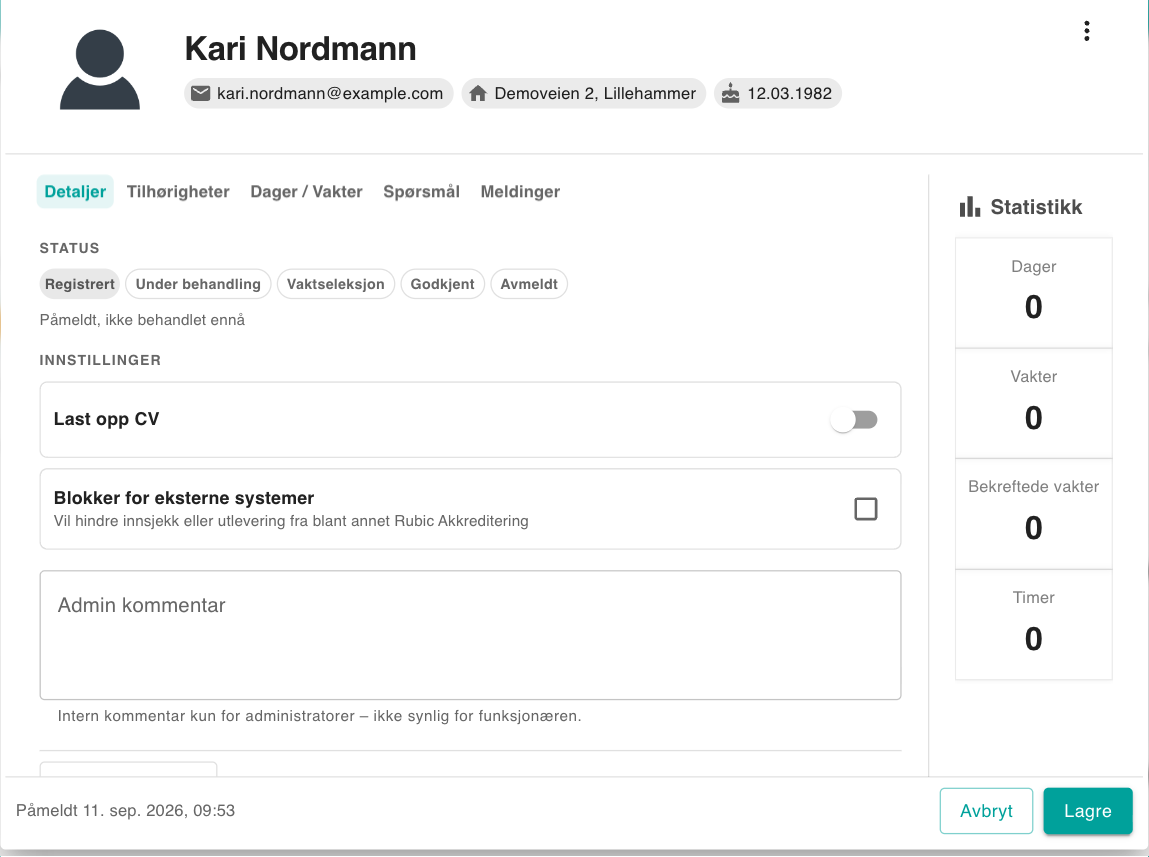Screen dimensions: 1149x857
Task: Save changes with the Lagre button
Action: click(x=1088, y=811)
